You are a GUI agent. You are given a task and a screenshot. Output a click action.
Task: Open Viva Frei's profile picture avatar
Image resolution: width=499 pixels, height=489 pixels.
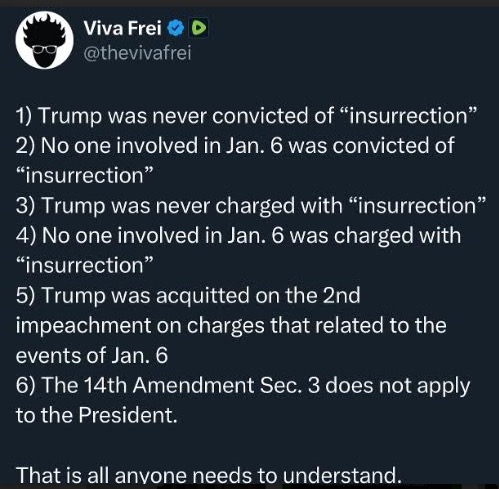coord(44,40)
